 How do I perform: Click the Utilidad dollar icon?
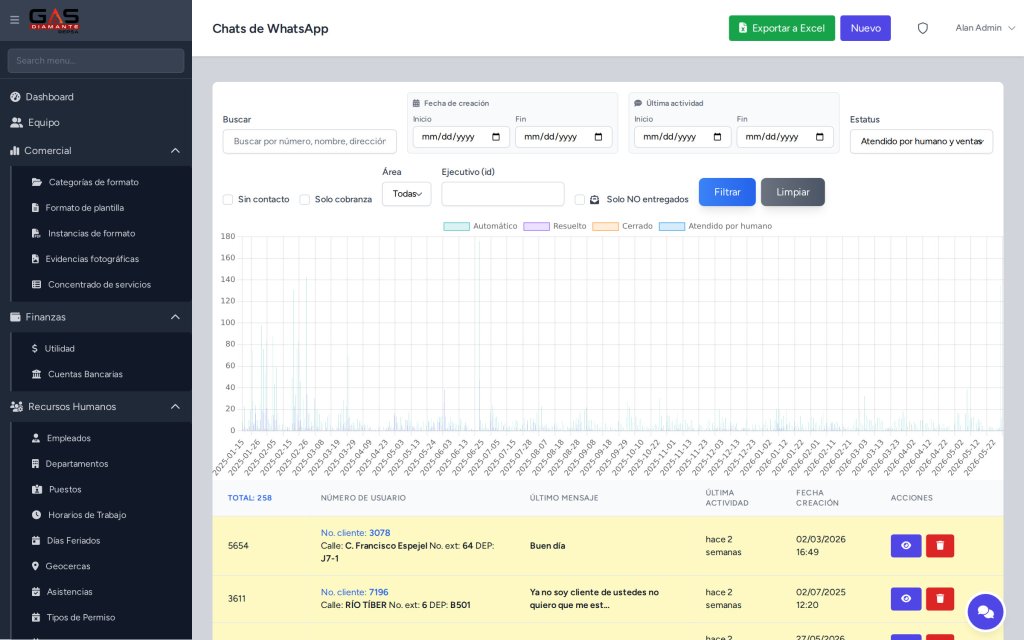[35, 349]
